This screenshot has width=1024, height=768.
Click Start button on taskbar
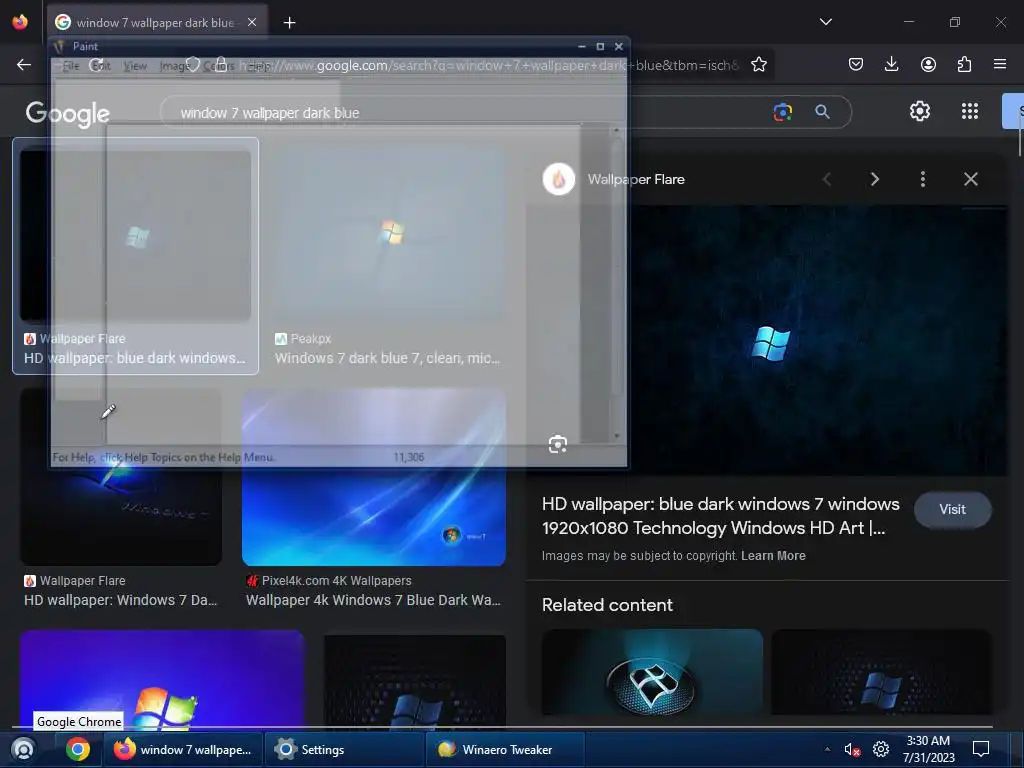(x=24, y=750)
